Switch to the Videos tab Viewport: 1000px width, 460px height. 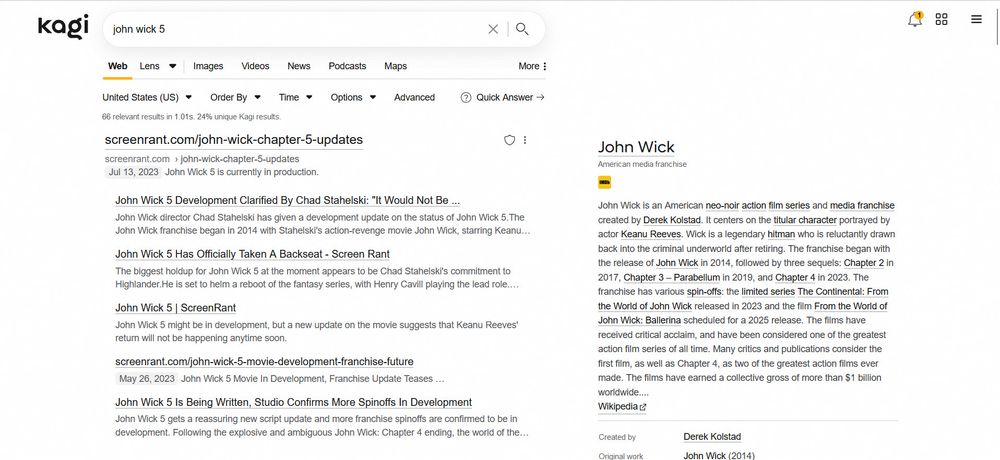255,66
